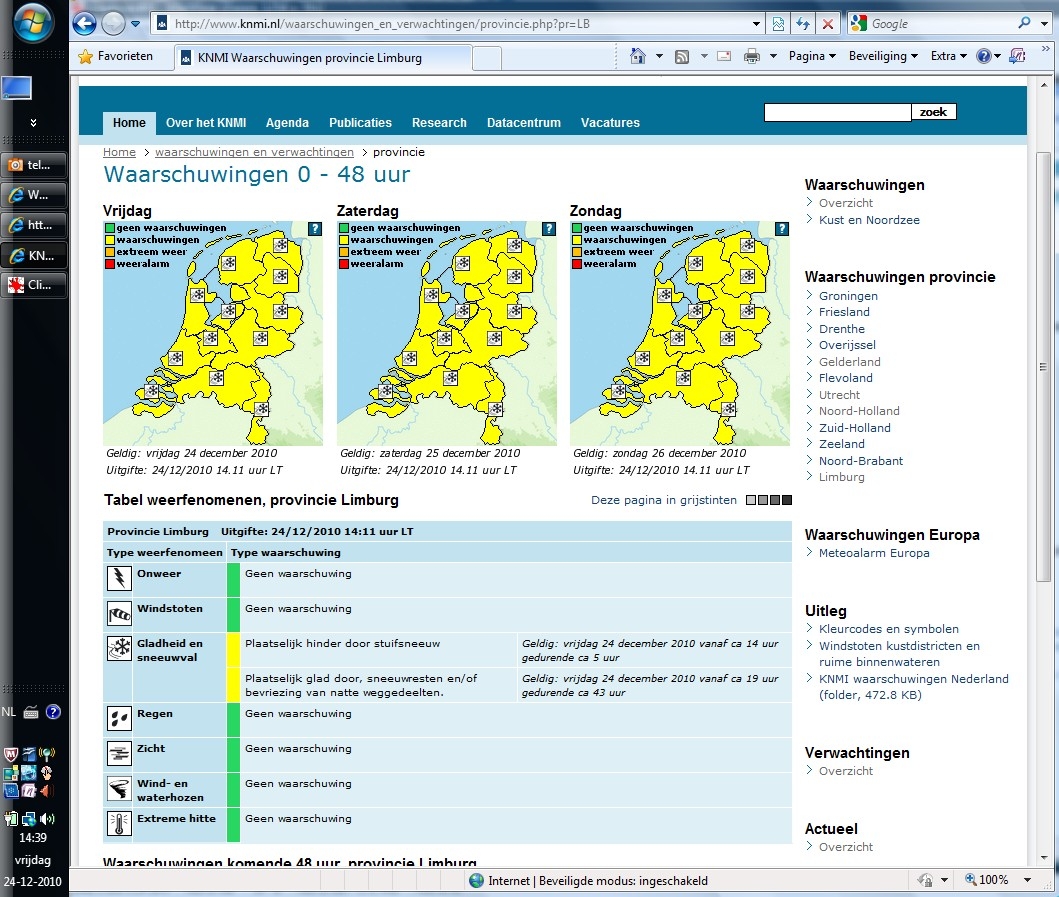Select the KNMI Waarschuwingen provincie Limburg tab
Viewport: 1059px width, 897px height.
(x=323, y=58)
